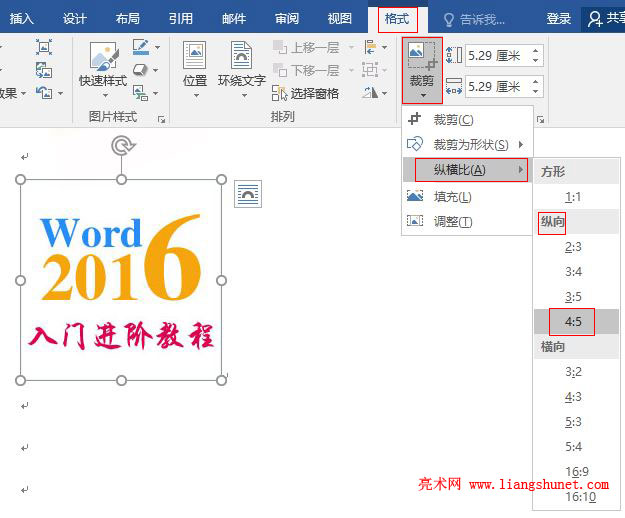Expand the align dropdown arrow
This screenshot has width=625, height=518.
(x=385, y=47)
